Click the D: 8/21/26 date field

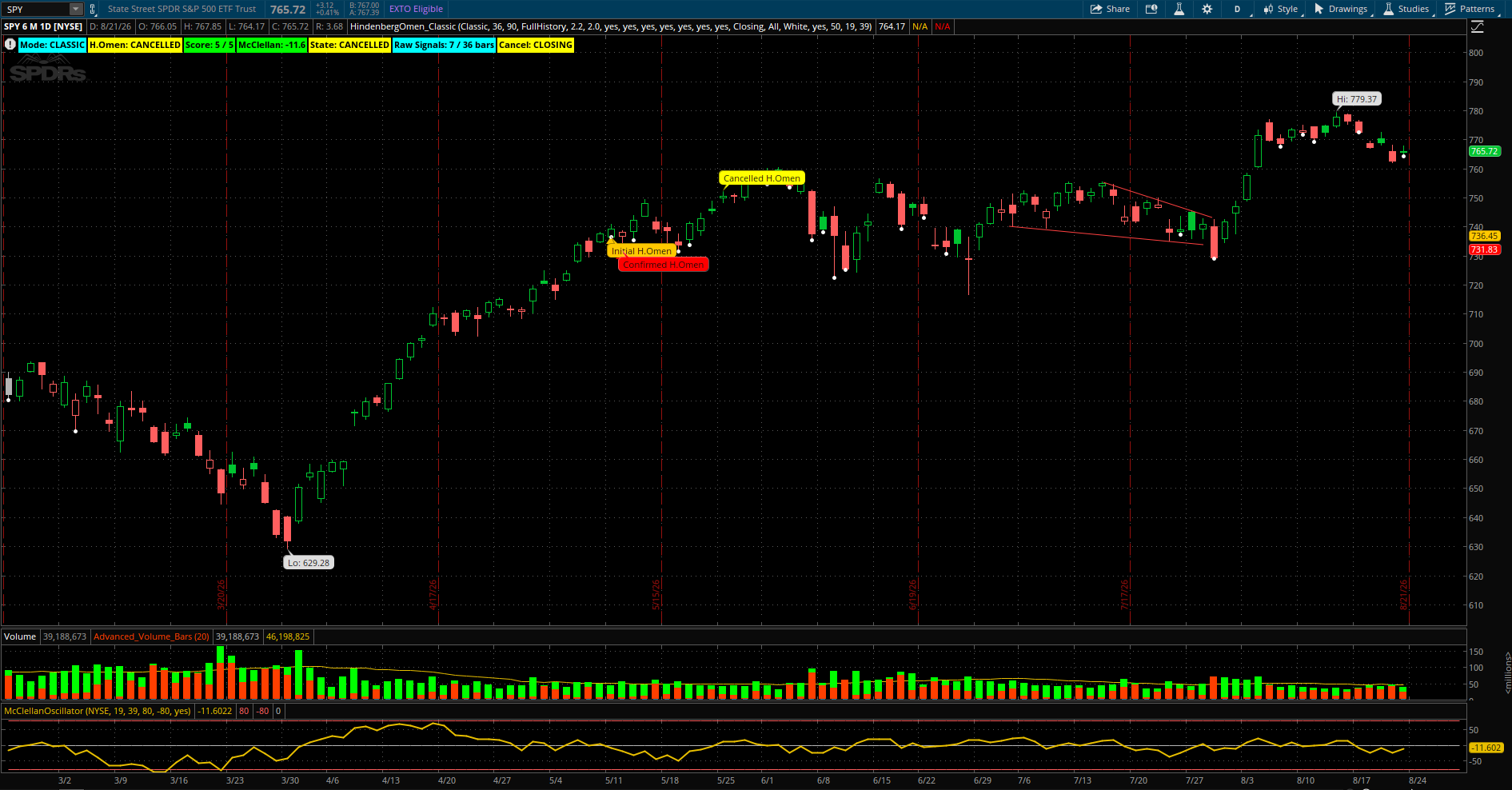point(110,26)
